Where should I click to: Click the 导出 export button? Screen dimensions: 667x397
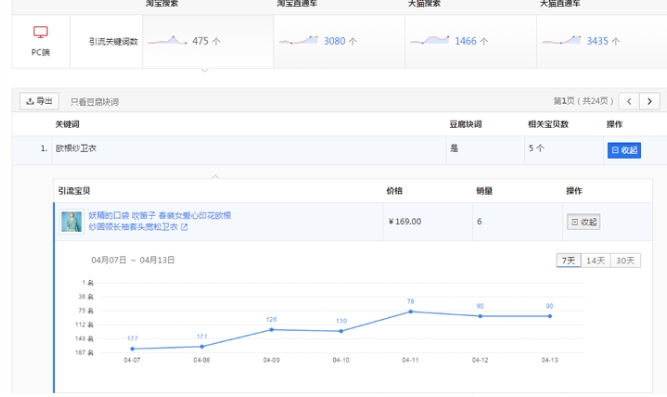[x=39, y=101]
